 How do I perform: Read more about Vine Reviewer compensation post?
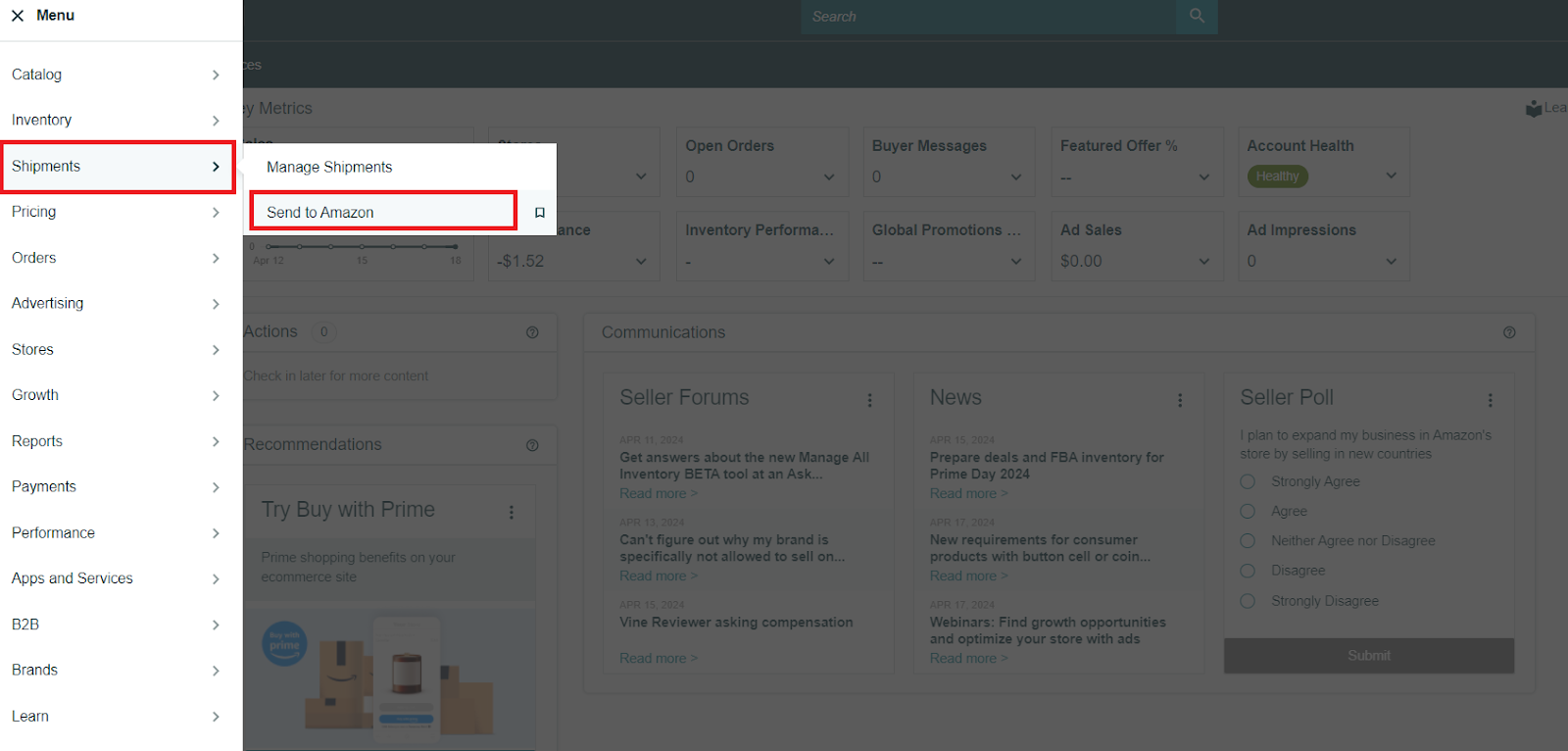659,659
